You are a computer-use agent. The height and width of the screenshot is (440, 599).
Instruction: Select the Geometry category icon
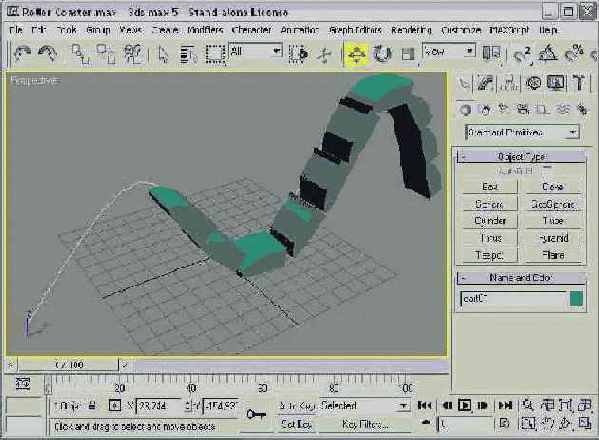(x=465, y=110)
